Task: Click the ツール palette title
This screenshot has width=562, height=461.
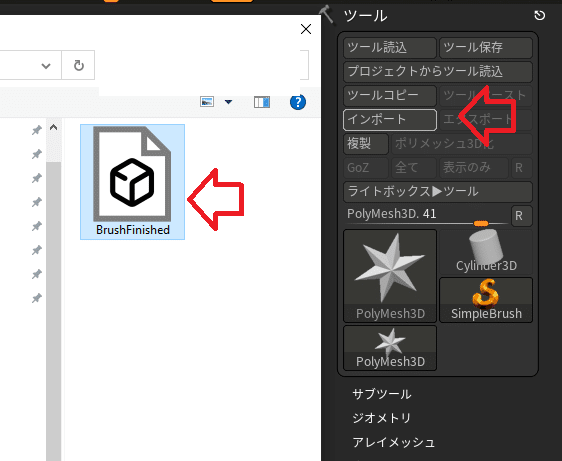Action: click(x=366, y=16)
